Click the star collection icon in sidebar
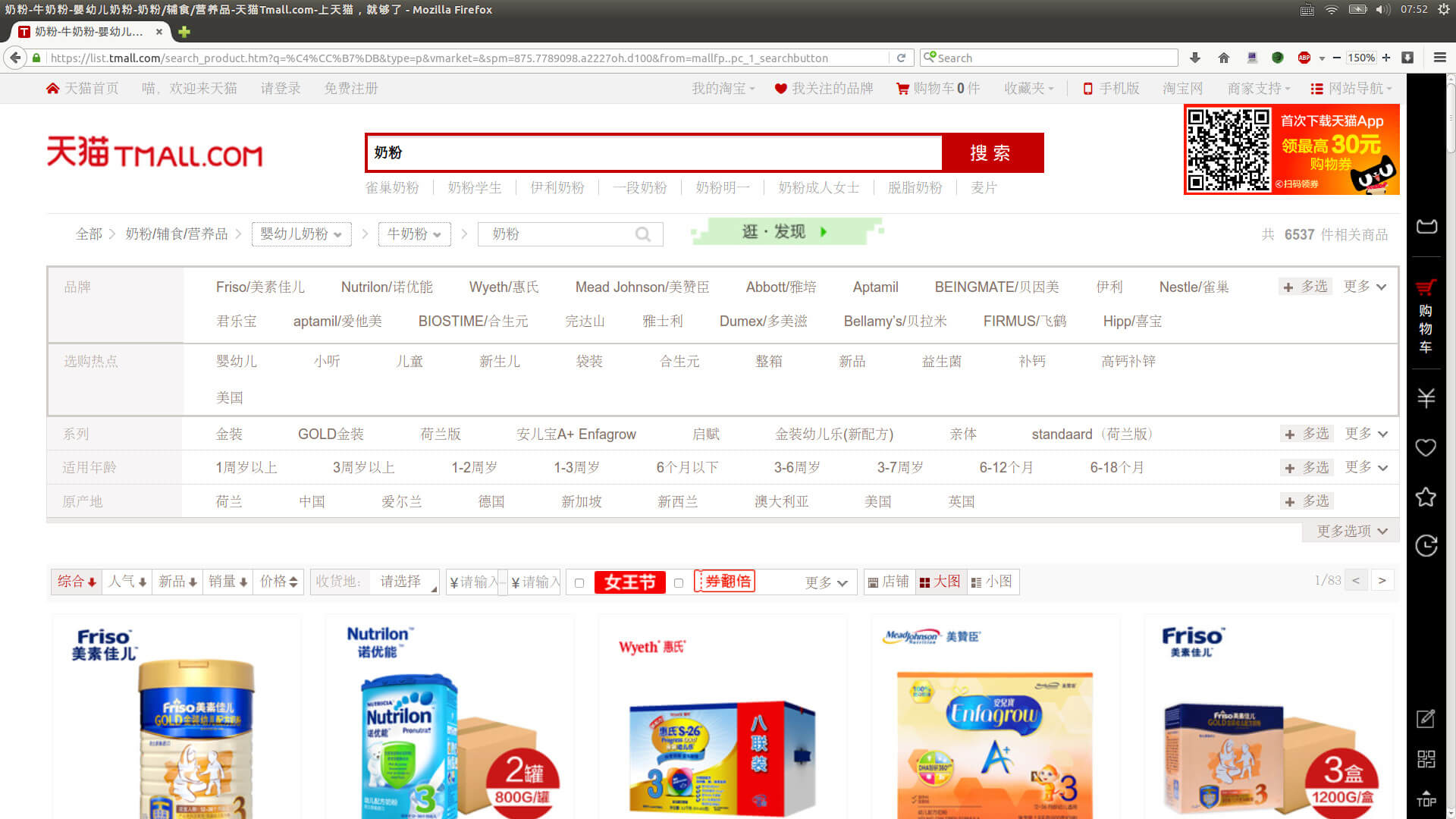1456x819 pixels. click(1426, 497)
